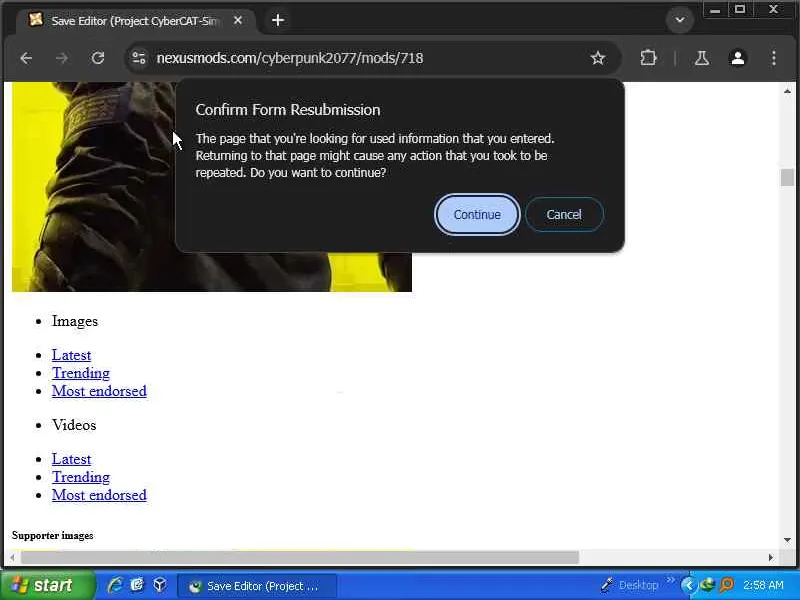
Task: Click the scroll left arrow
Action: [12, 557]
